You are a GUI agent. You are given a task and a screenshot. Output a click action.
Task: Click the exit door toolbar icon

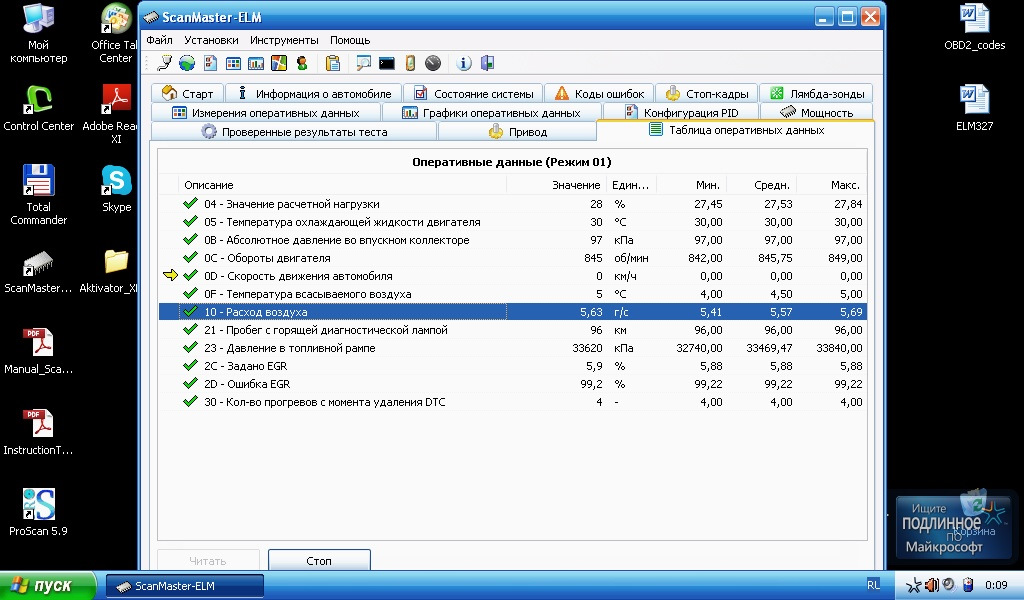(x=487, y=63)
